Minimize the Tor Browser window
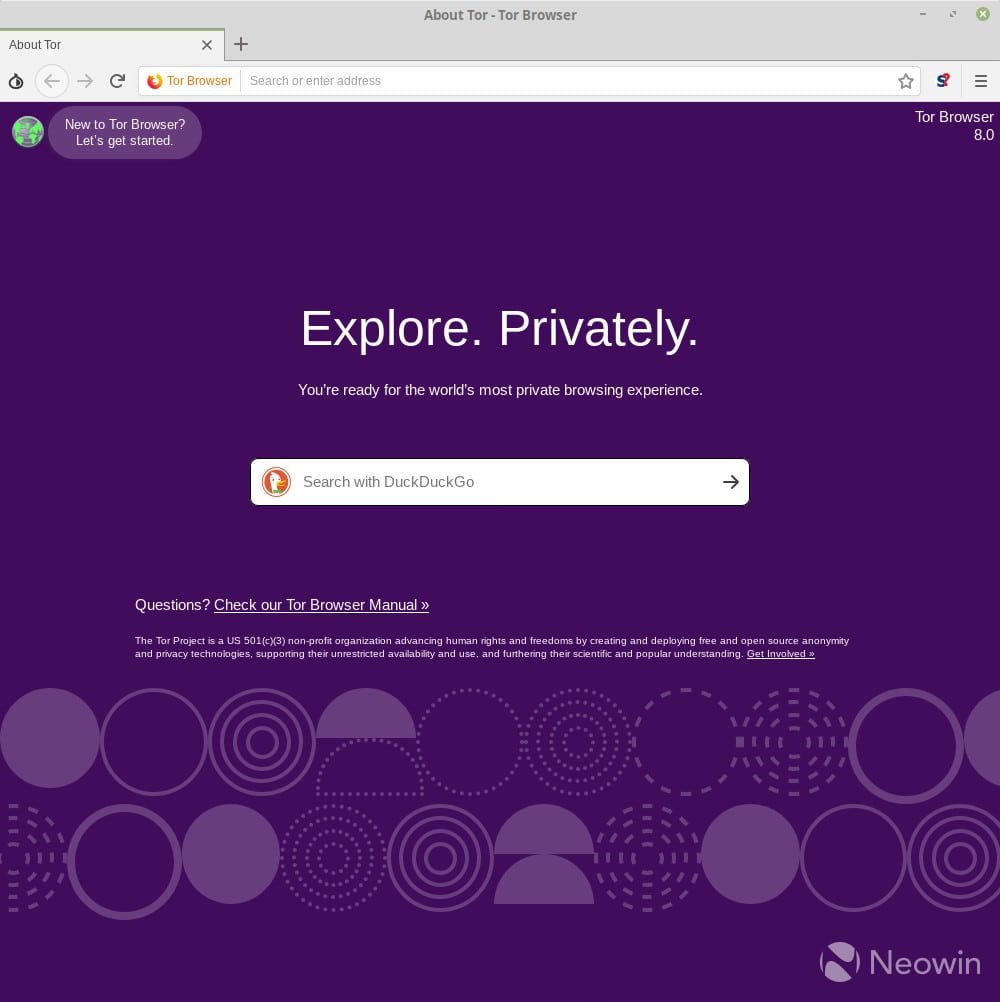The width and height of the screenshot is (1000, 1002). (923, 14)
